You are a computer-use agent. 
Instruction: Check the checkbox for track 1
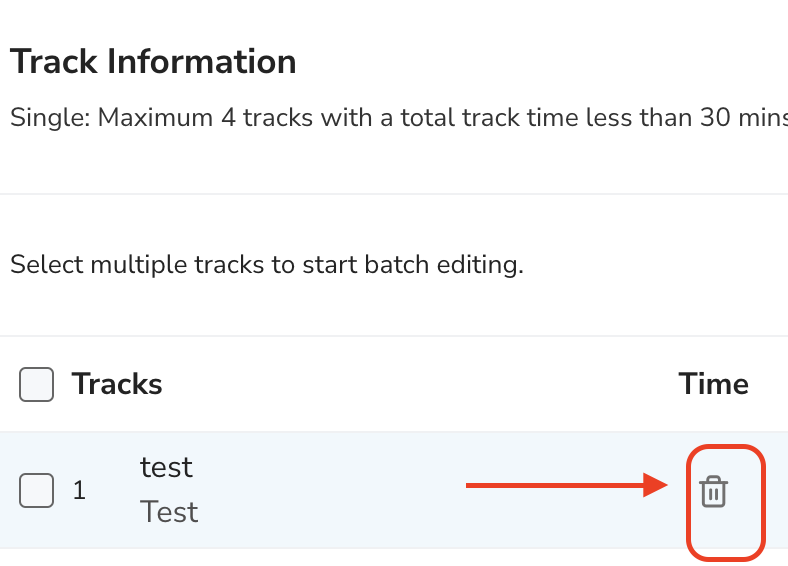click(37, 490)
